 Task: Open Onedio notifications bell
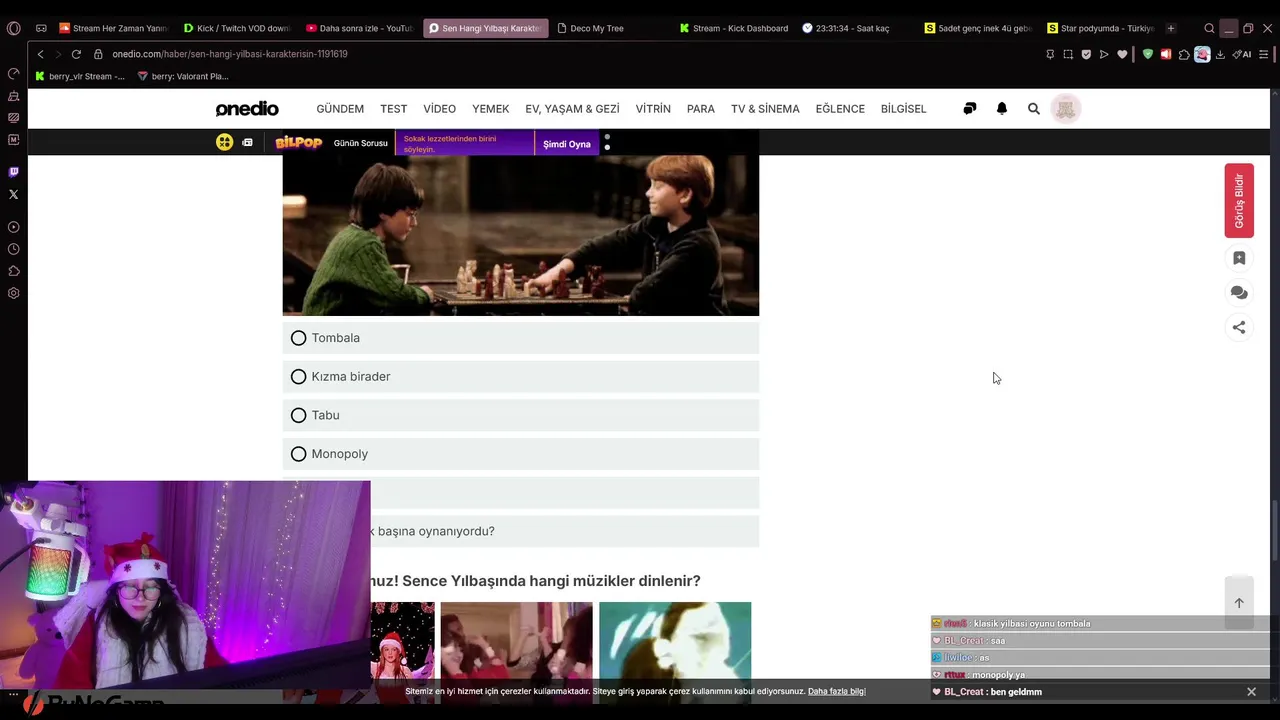[1002, 108]
